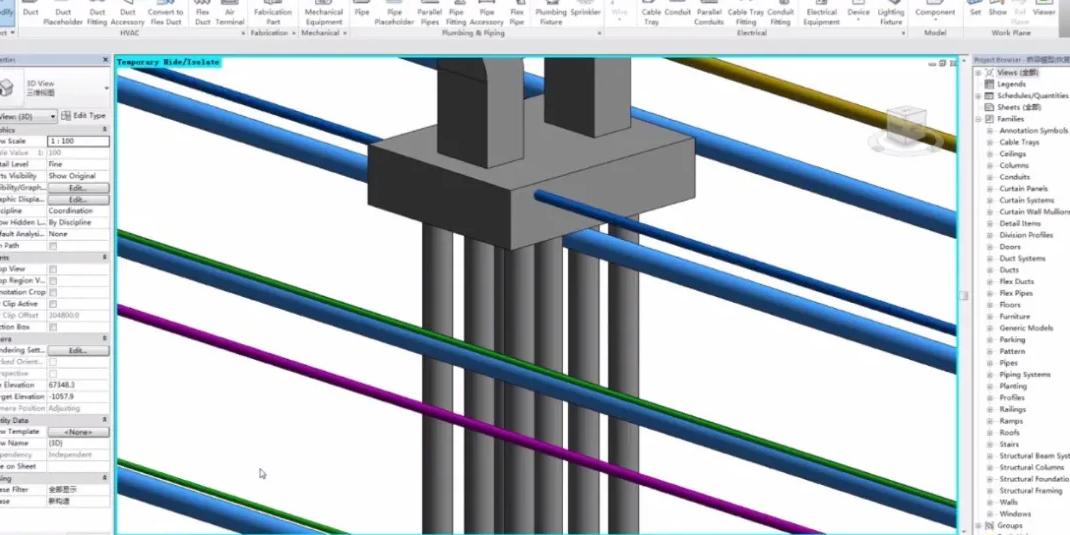This screenshot has width=1070, height=535.
Task: Click Edit for Visibility/Graphics Overrides
Action: point(78,188)
